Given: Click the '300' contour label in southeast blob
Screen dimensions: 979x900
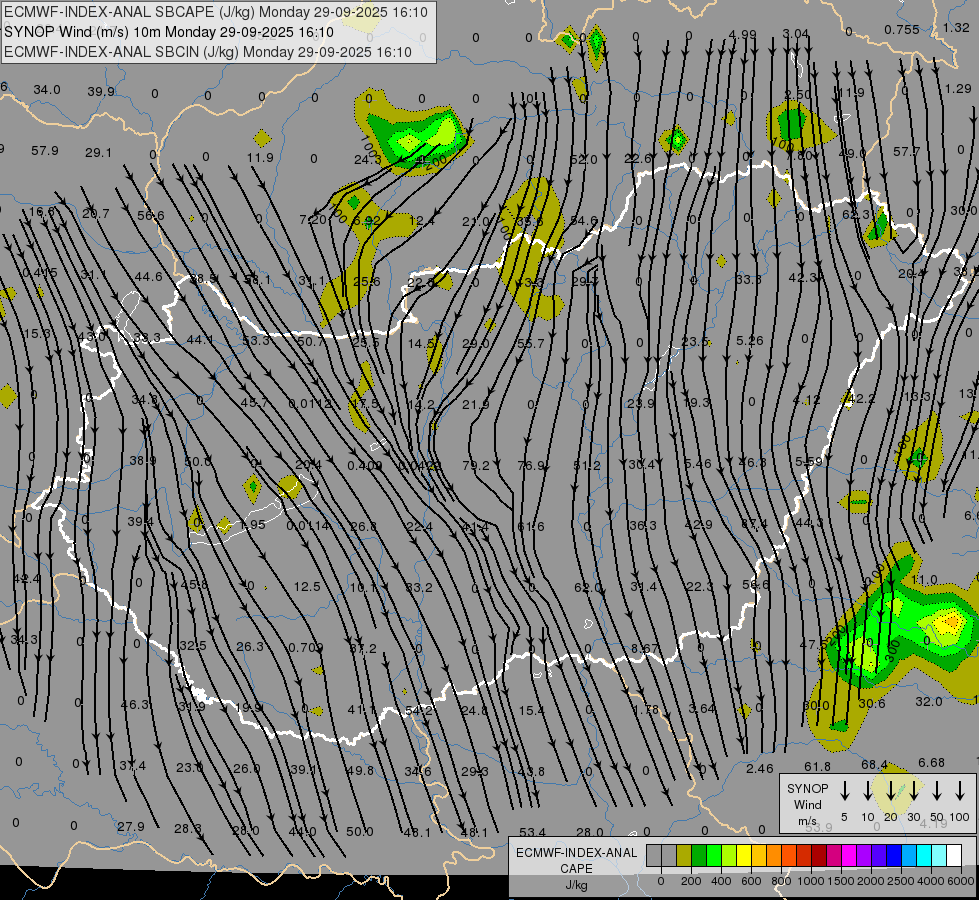Looking at the screenshot, I should 893,651.
